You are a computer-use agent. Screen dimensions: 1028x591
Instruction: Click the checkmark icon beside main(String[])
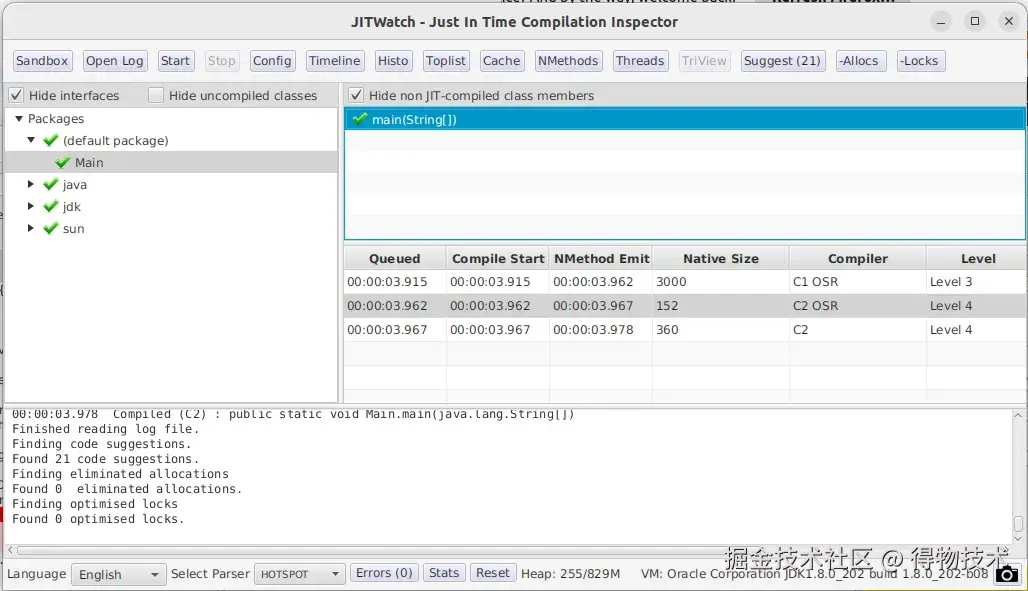click(359, 119)
